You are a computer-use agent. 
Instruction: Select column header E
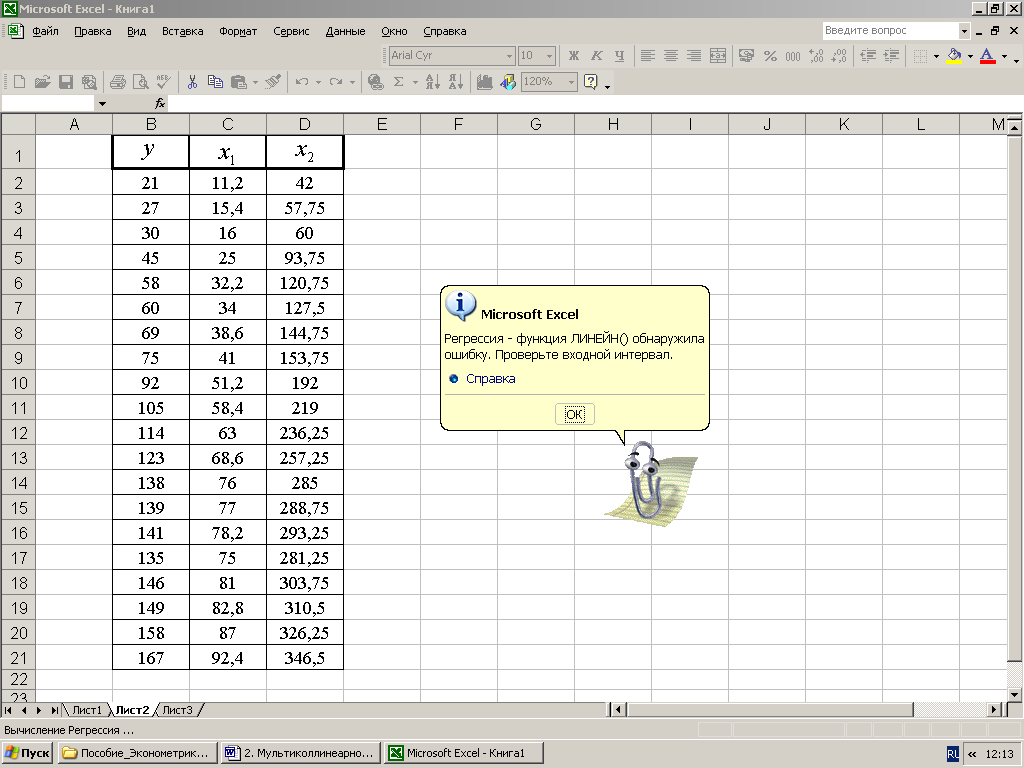coord(381,124)
